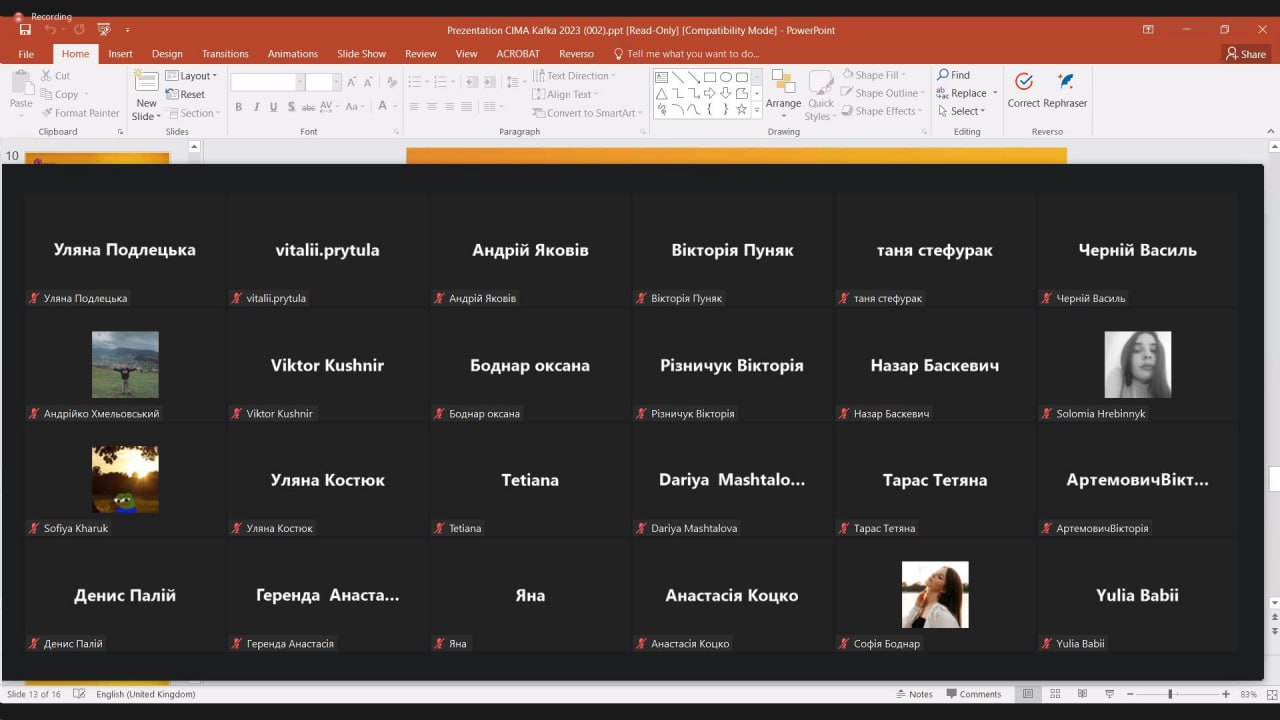
Task: Switch to Slide Sorter view icon
Action: 1055,694
